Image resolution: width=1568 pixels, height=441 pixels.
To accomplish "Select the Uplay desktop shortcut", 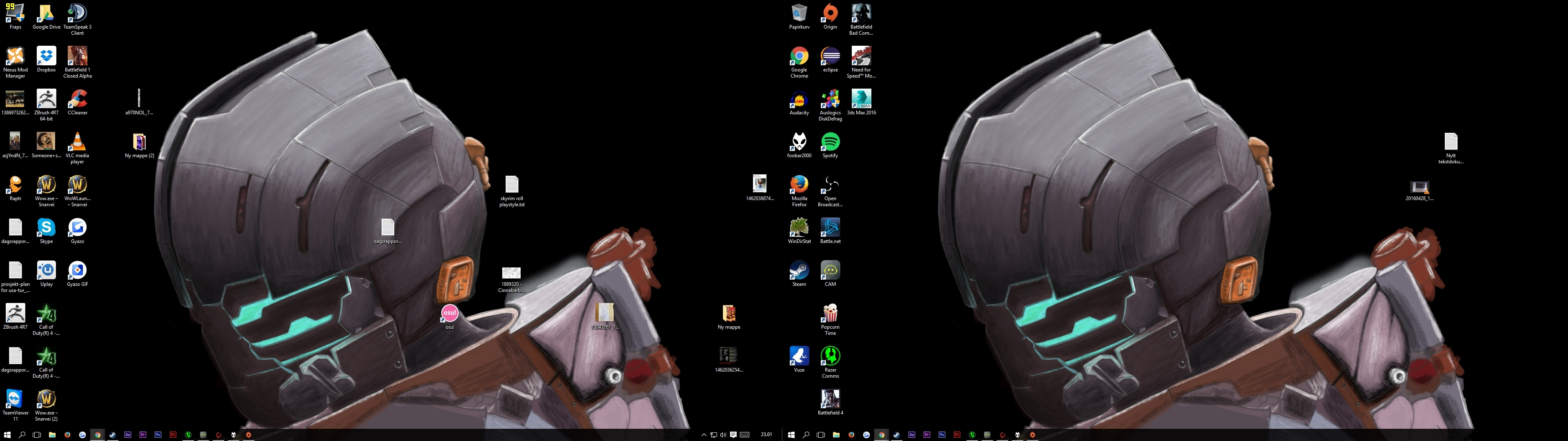I will (x=46, y=274).
